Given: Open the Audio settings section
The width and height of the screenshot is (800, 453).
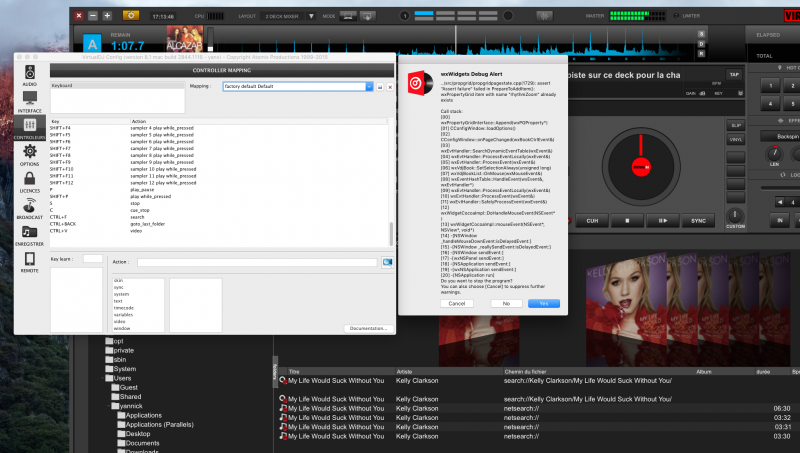Looking at the screenshot, I should (x=30, y=75).
